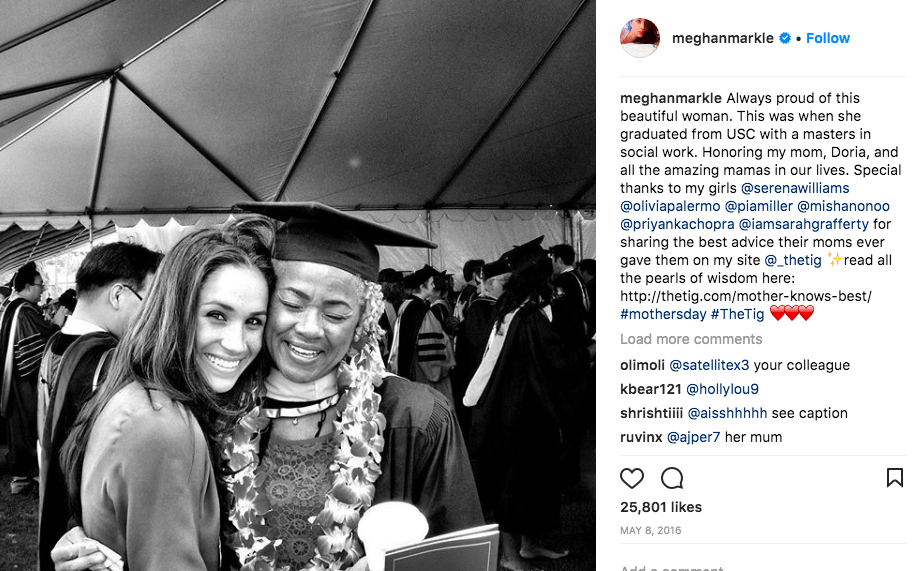This screenshot has height=571, width=922.
Task: Open @piamiller mention link
Action: (x=759, y=206)
